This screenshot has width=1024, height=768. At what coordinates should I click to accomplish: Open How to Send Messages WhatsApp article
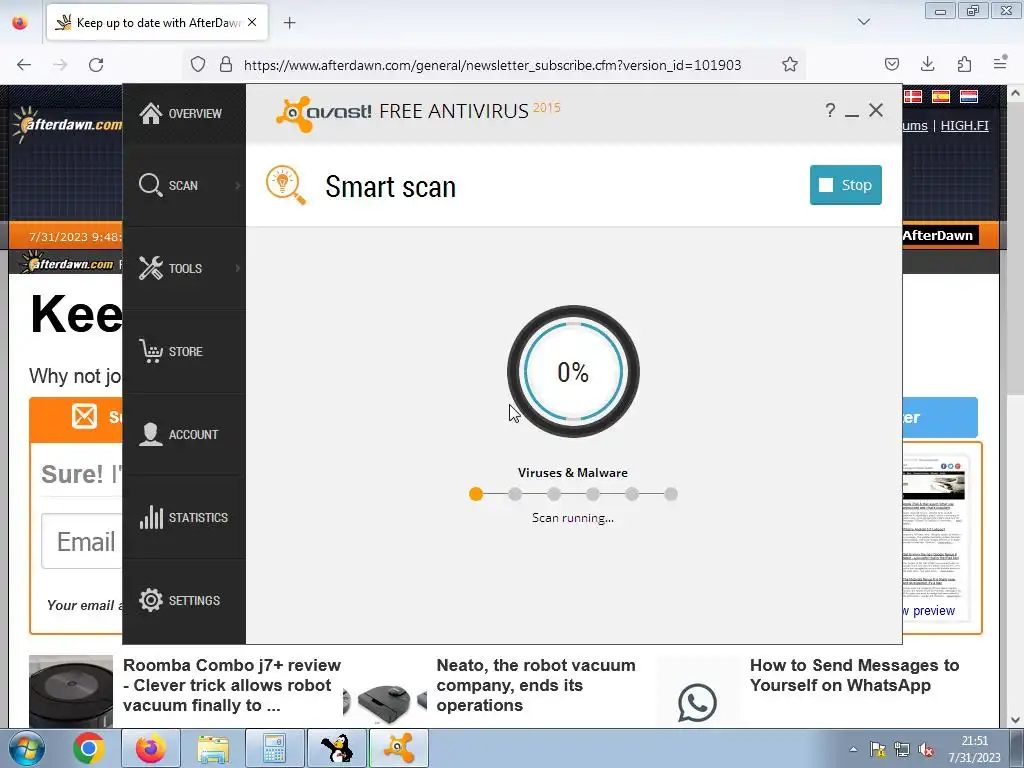[x=854, y=675]
